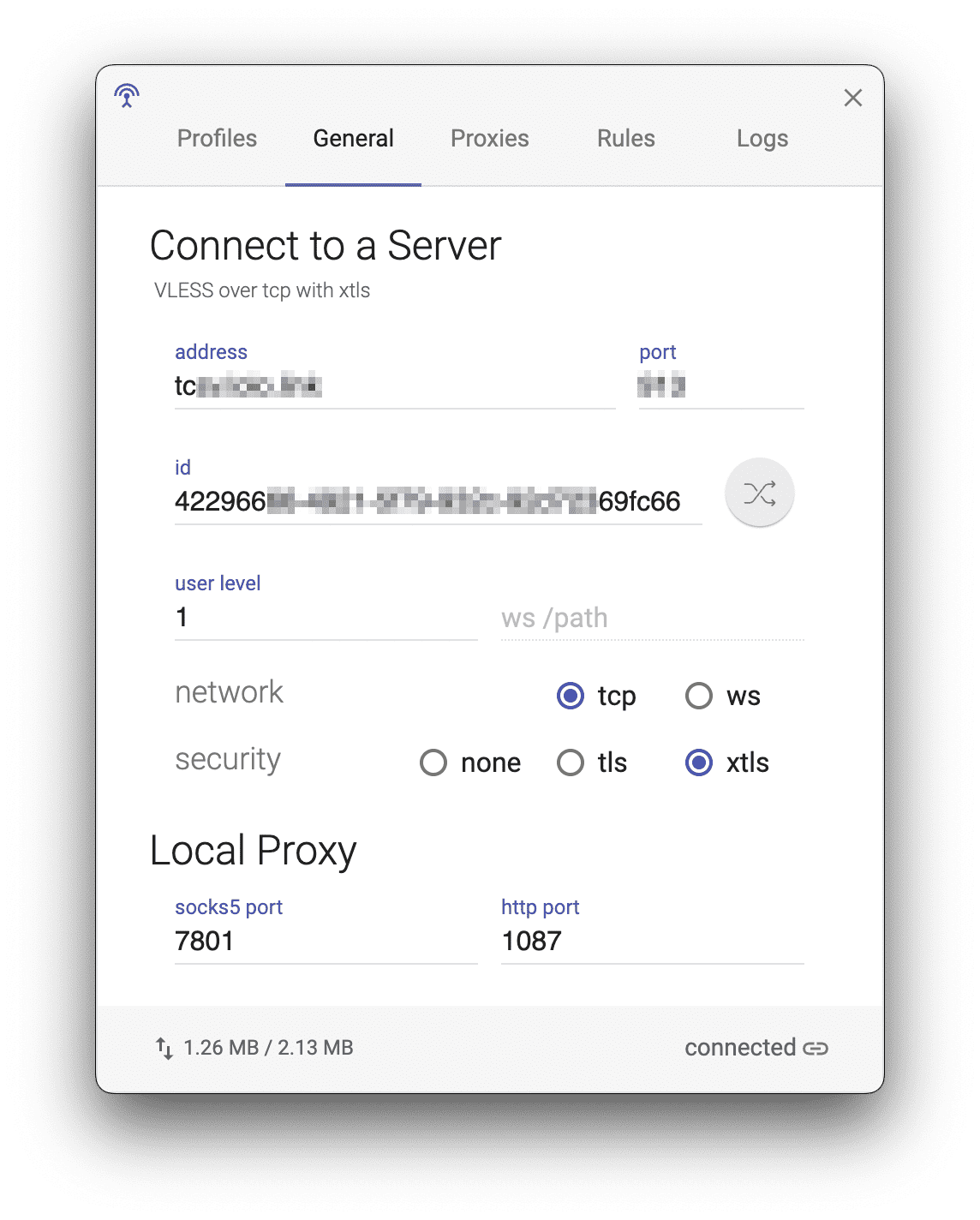Switch to the Profiles tab
Viewport: 980px width, 1220px height.
tap(217, 139)
